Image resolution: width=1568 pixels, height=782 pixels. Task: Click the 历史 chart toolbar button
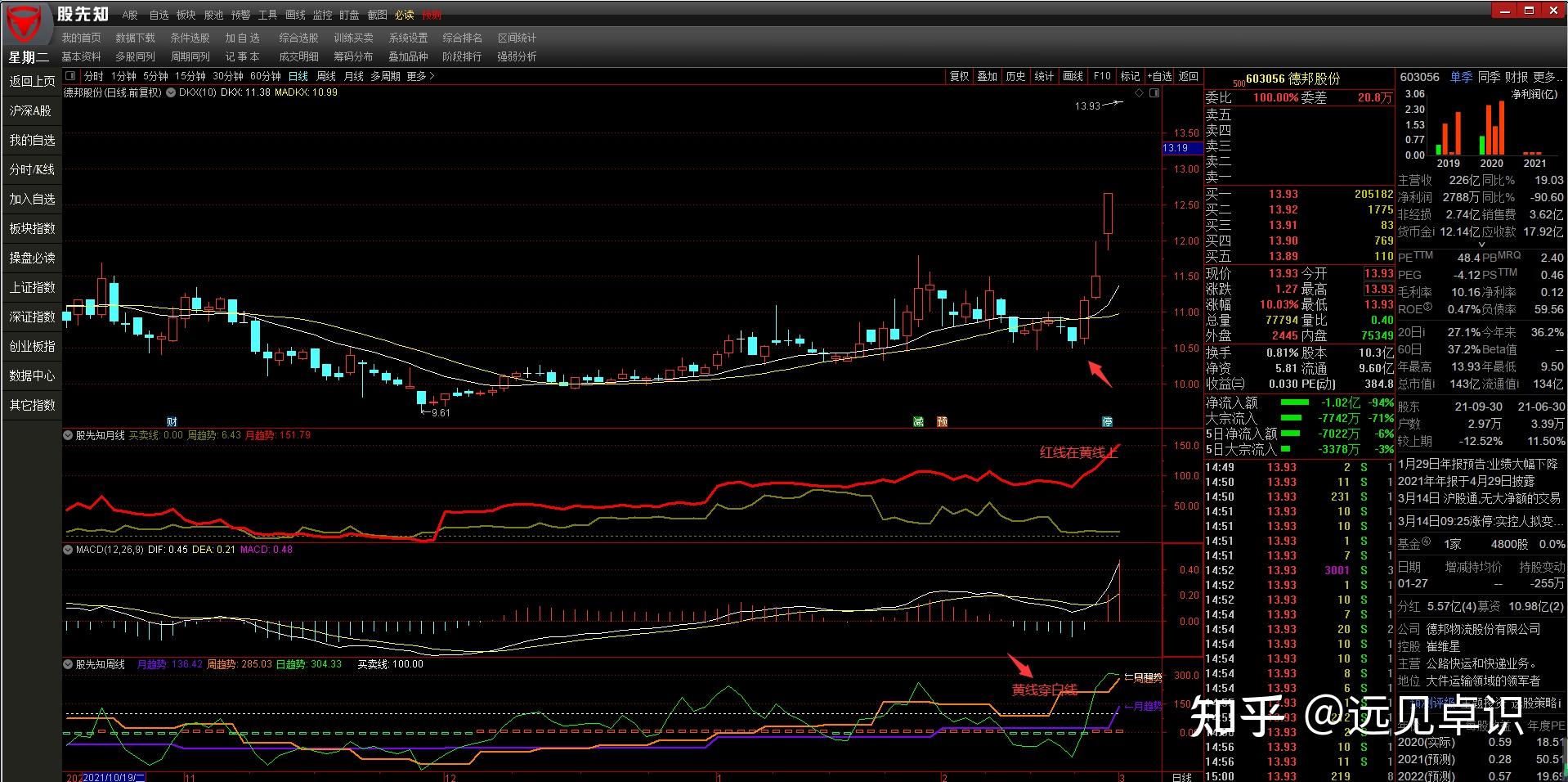click(1016, 76)
